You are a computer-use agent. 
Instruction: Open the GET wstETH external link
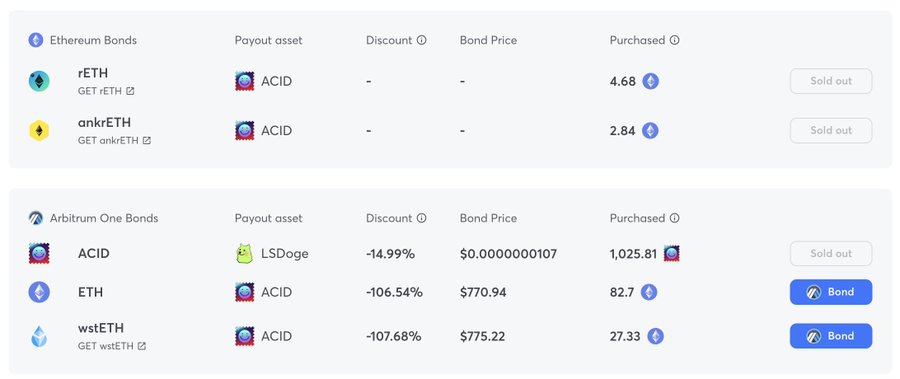coord(112,346)
